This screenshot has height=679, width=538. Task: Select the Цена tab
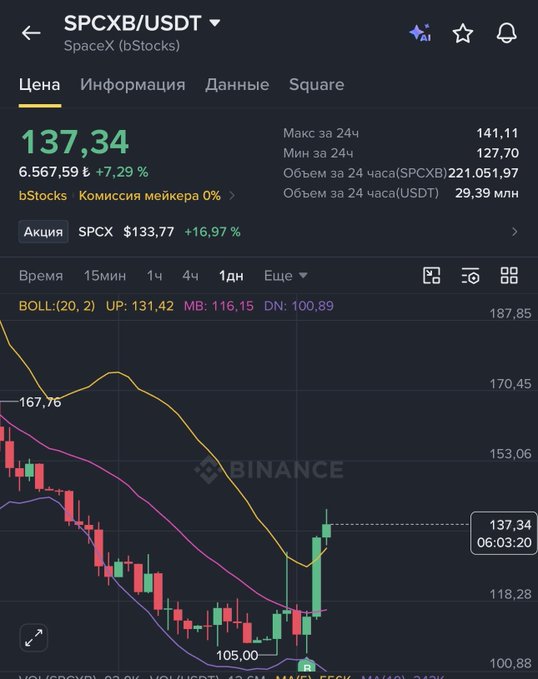(39, 84)
